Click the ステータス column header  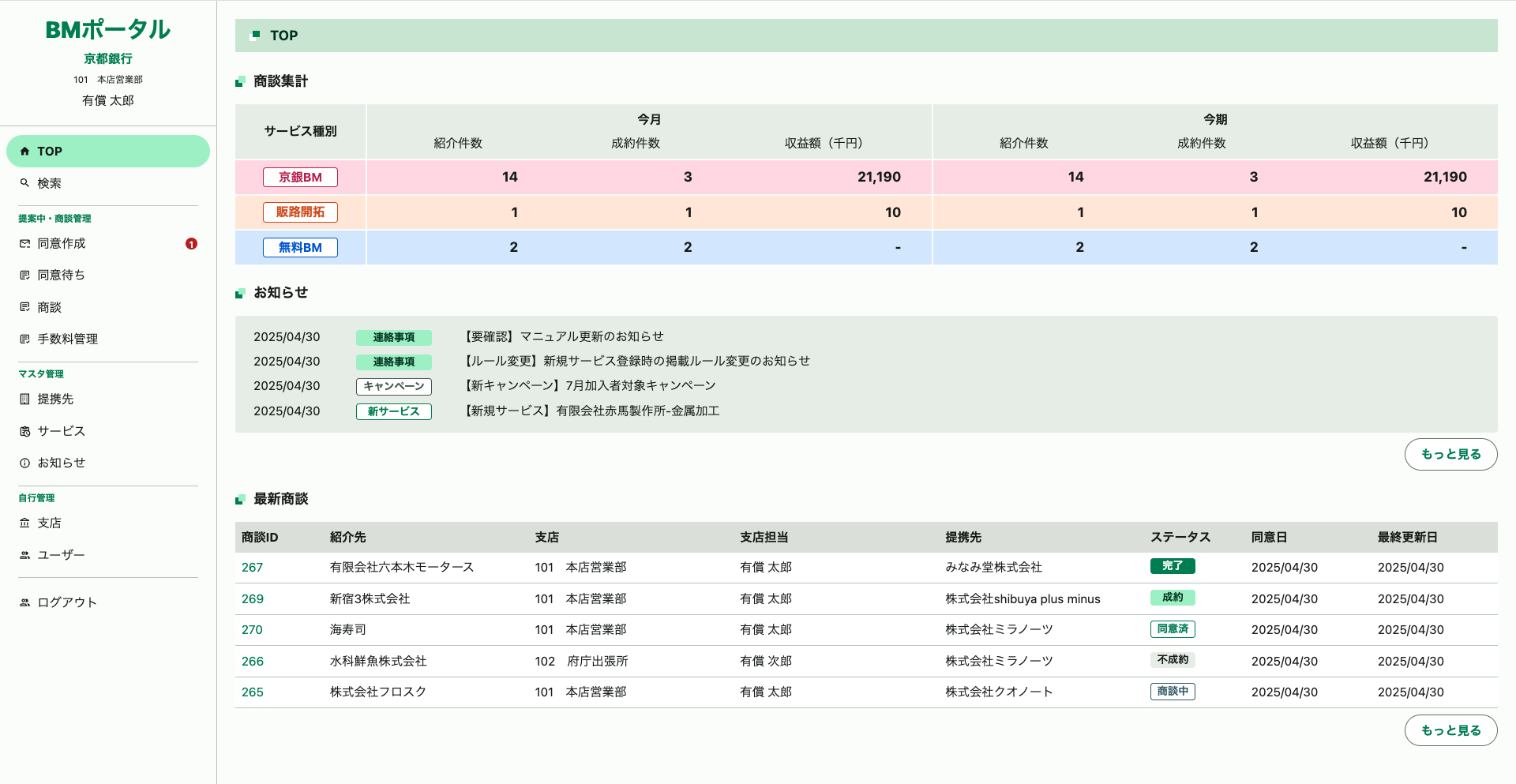click(1180, 538)
